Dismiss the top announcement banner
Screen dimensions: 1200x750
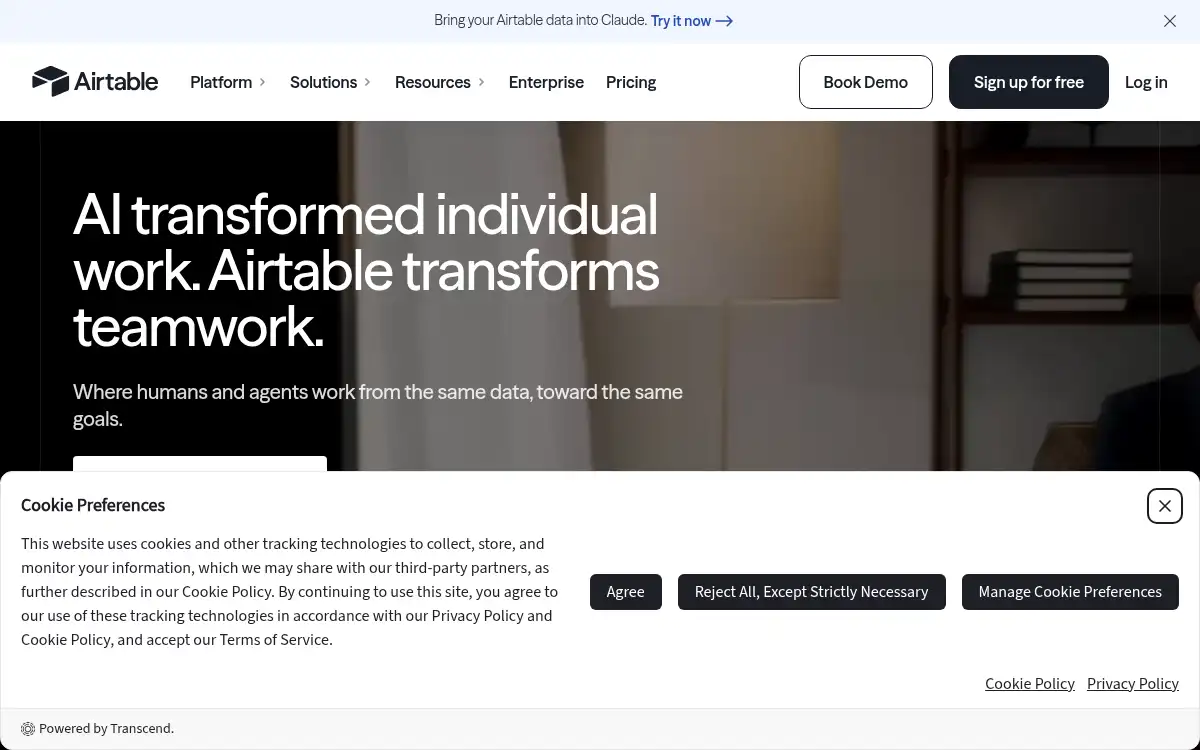[x=1170, y=21]
